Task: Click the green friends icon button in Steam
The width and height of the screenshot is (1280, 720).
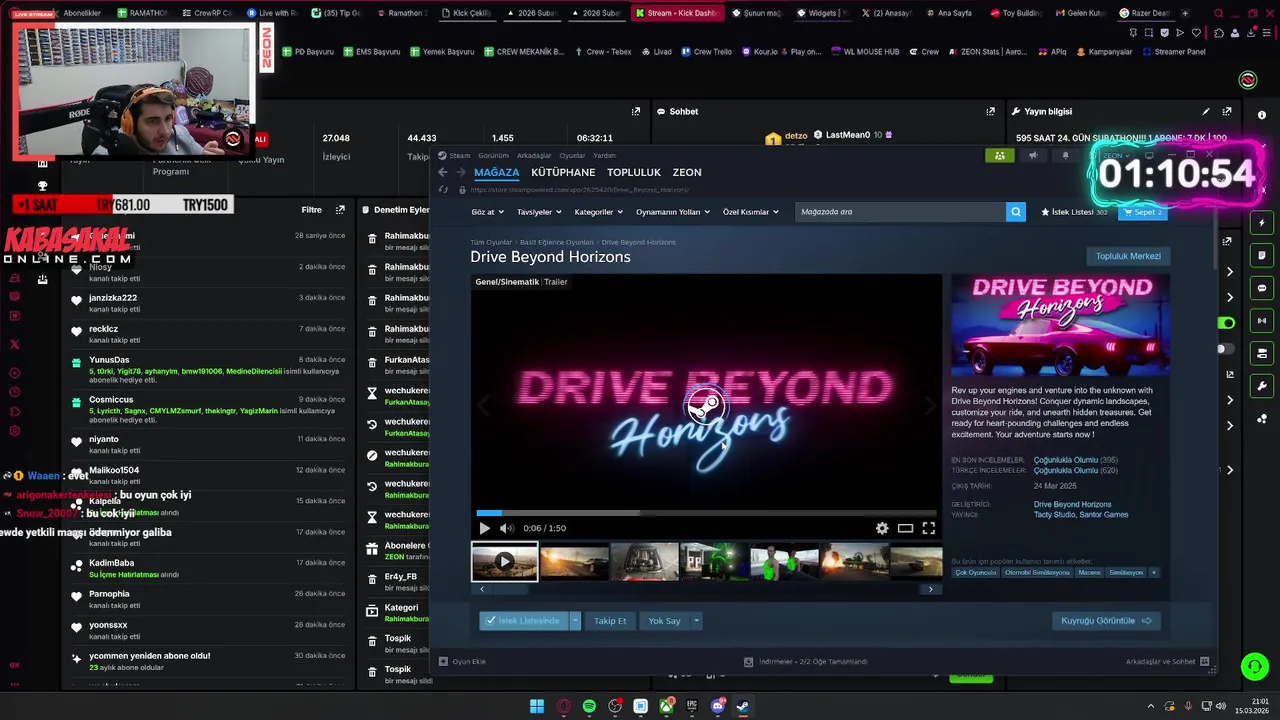Action: pyautogui.click(x=999, y=155)
